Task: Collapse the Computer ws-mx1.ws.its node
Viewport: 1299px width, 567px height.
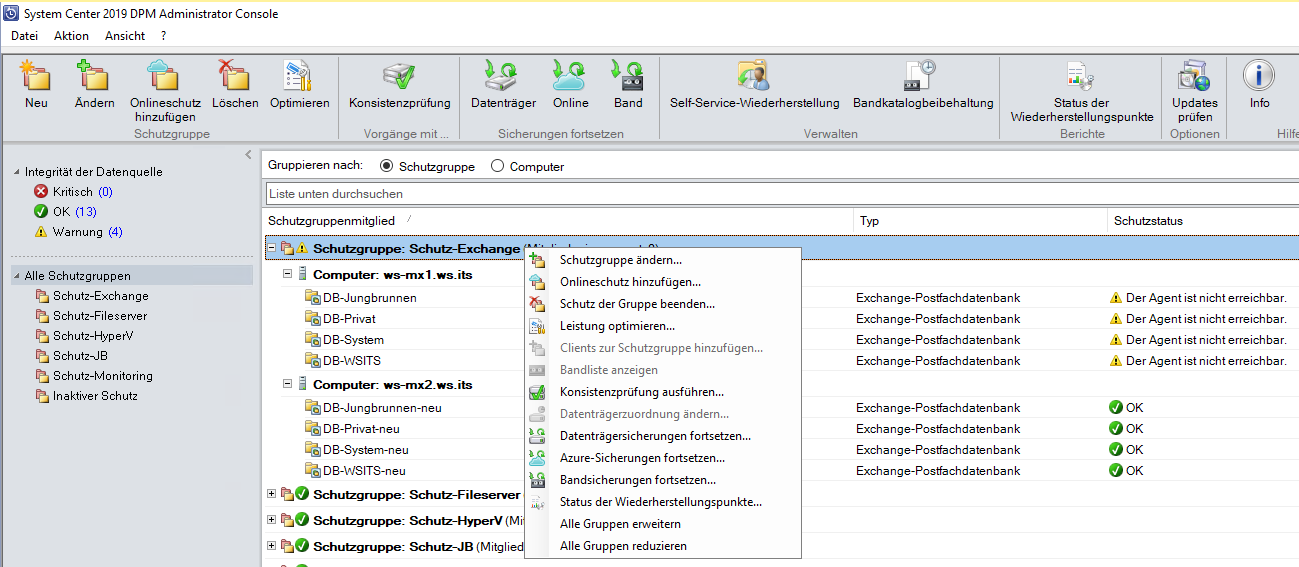Action: [x=287, y=273]
